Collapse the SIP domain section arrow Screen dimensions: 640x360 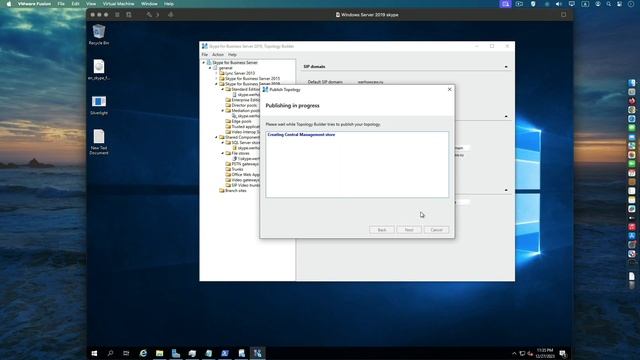506,67
